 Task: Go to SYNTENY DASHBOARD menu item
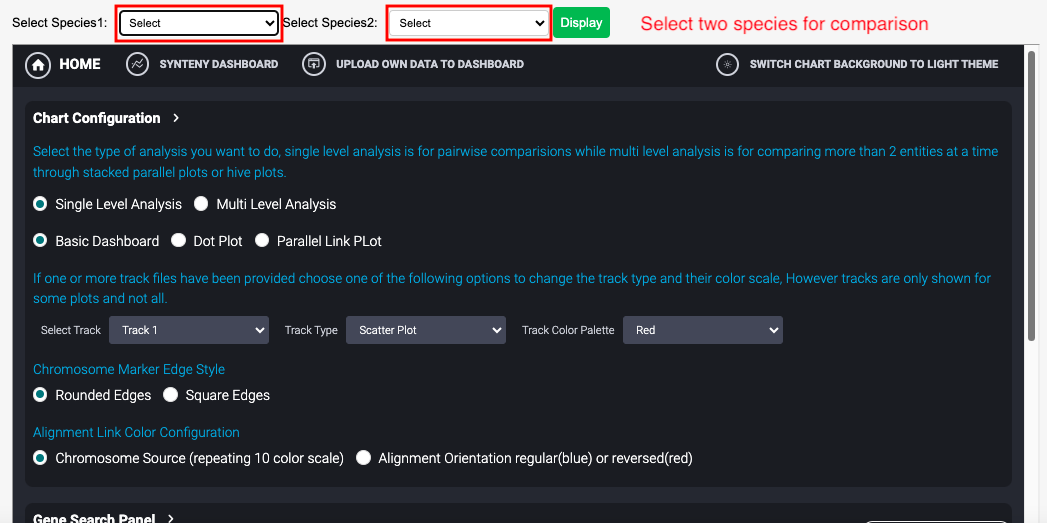(x=218, y=65)
